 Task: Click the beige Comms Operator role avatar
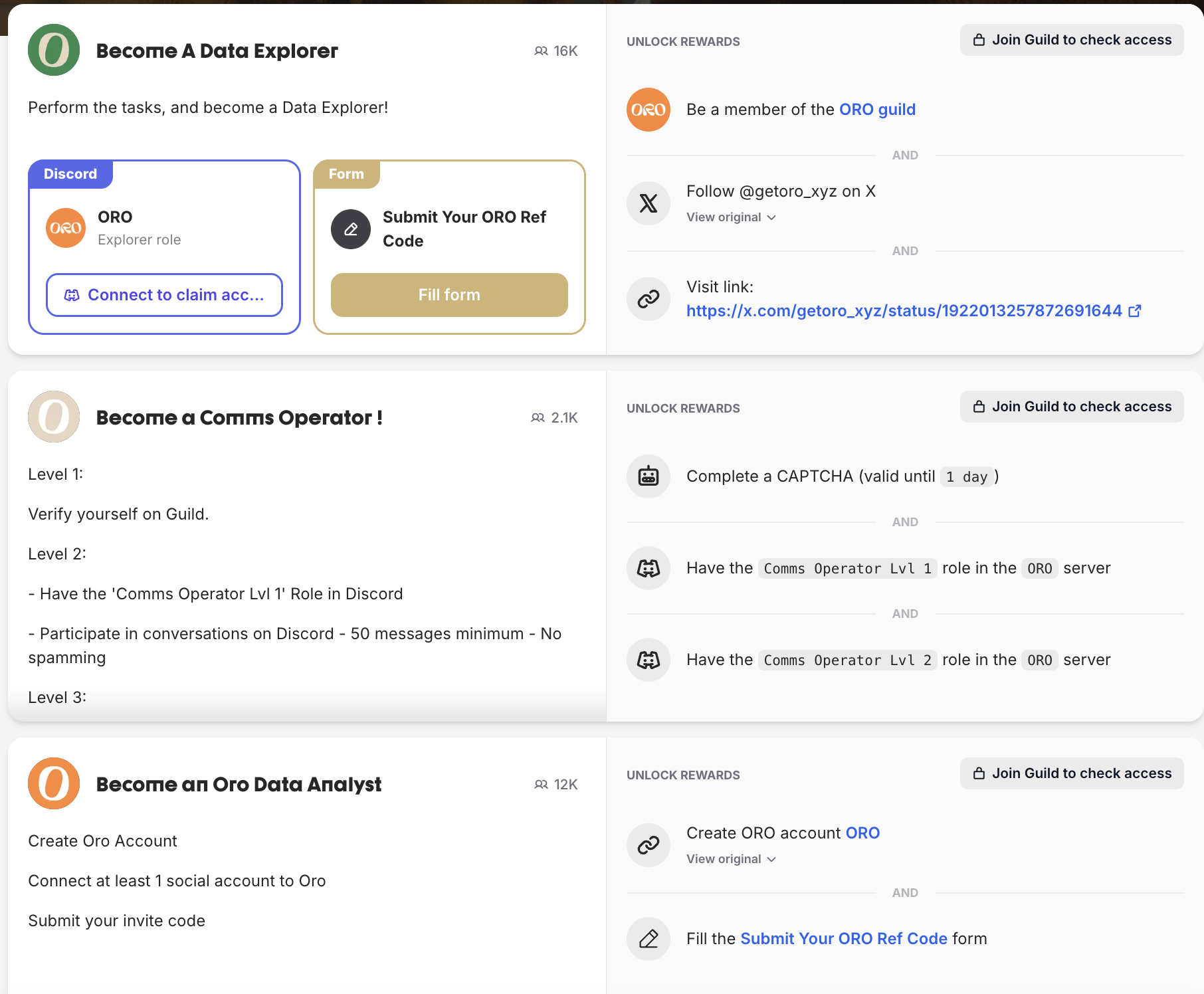54,417
